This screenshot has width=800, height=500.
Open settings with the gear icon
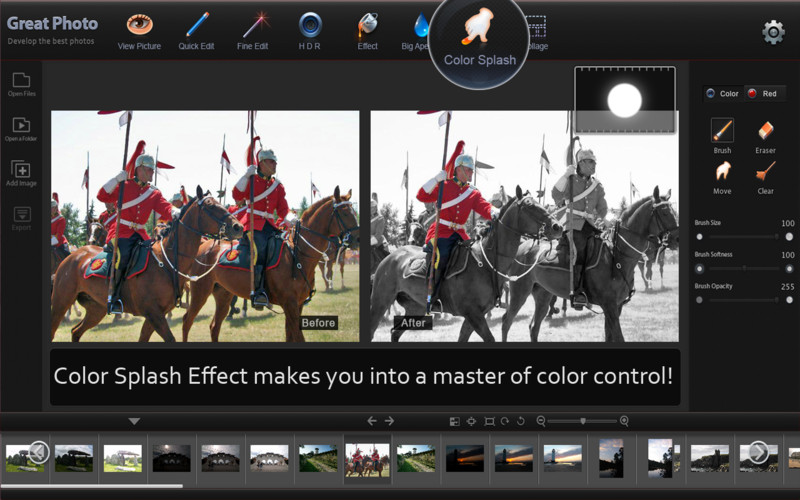pyautogui.click(x=773, y=32)
